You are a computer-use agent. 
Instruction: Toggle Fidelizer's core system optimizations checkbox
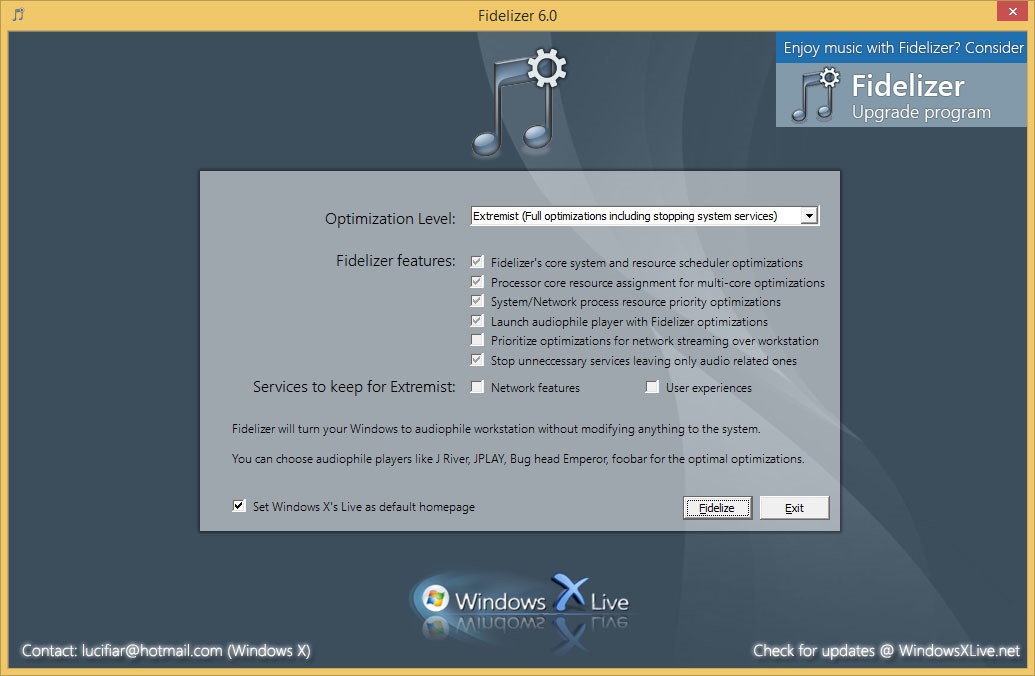(x=477, y=261)
